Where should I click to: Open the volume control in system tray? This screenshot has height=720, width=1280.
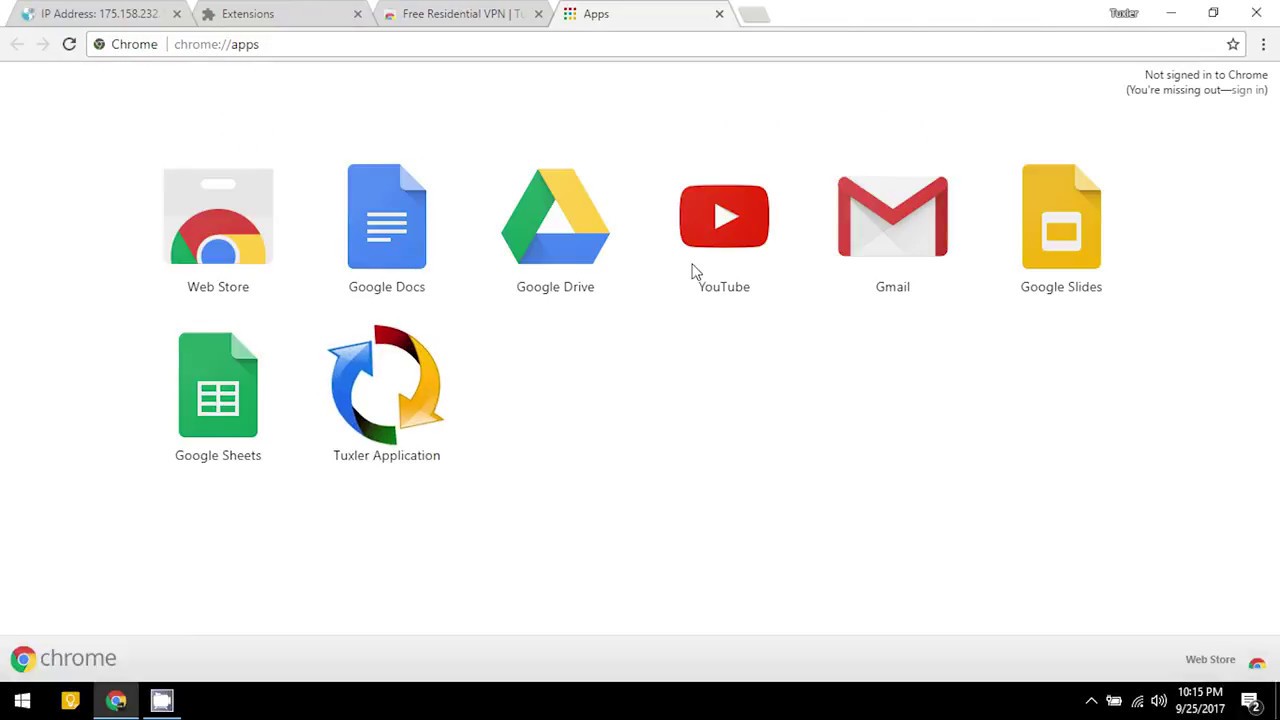click(x=1159, y=701)
